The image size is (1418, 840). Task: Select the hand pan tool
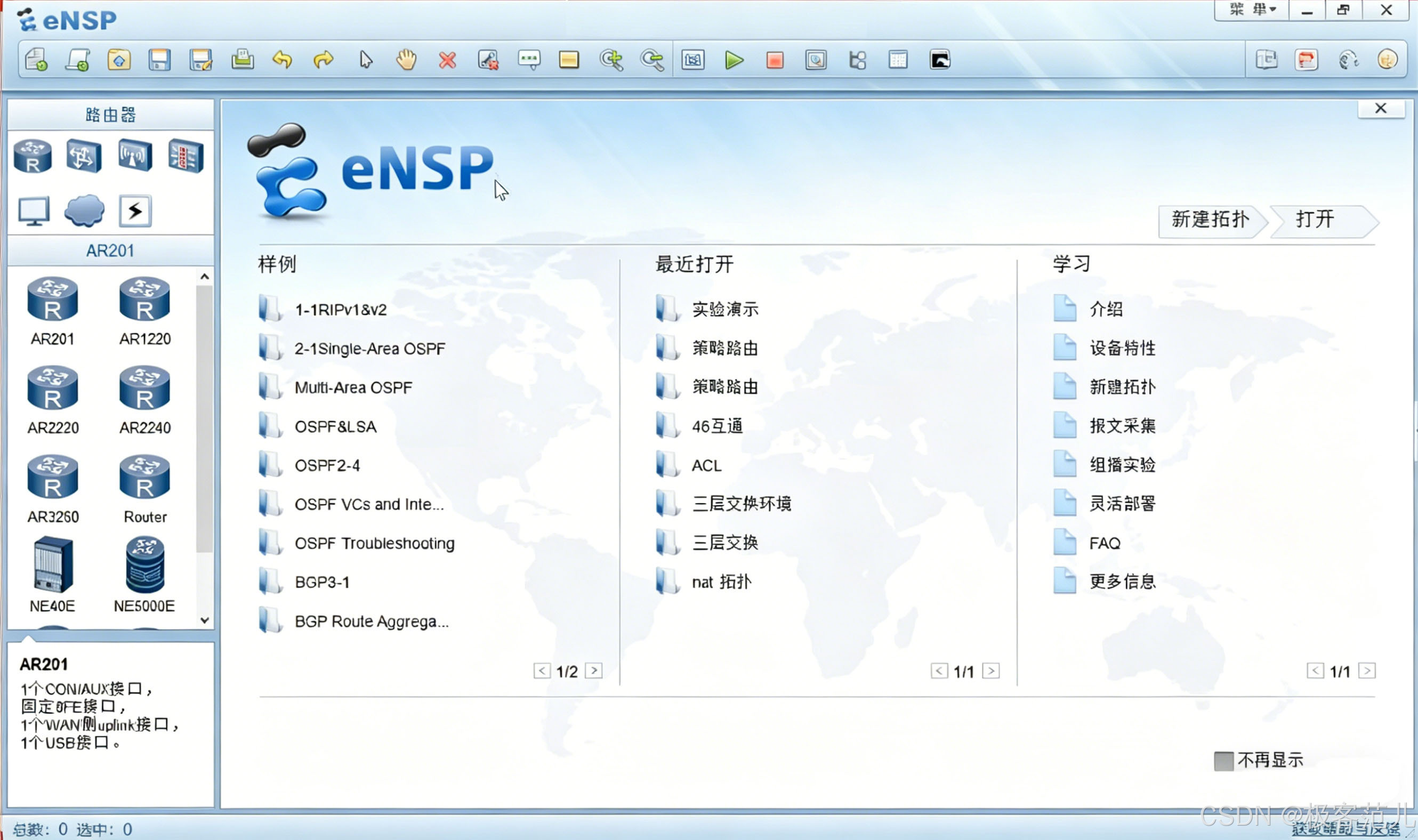[406, 60]
